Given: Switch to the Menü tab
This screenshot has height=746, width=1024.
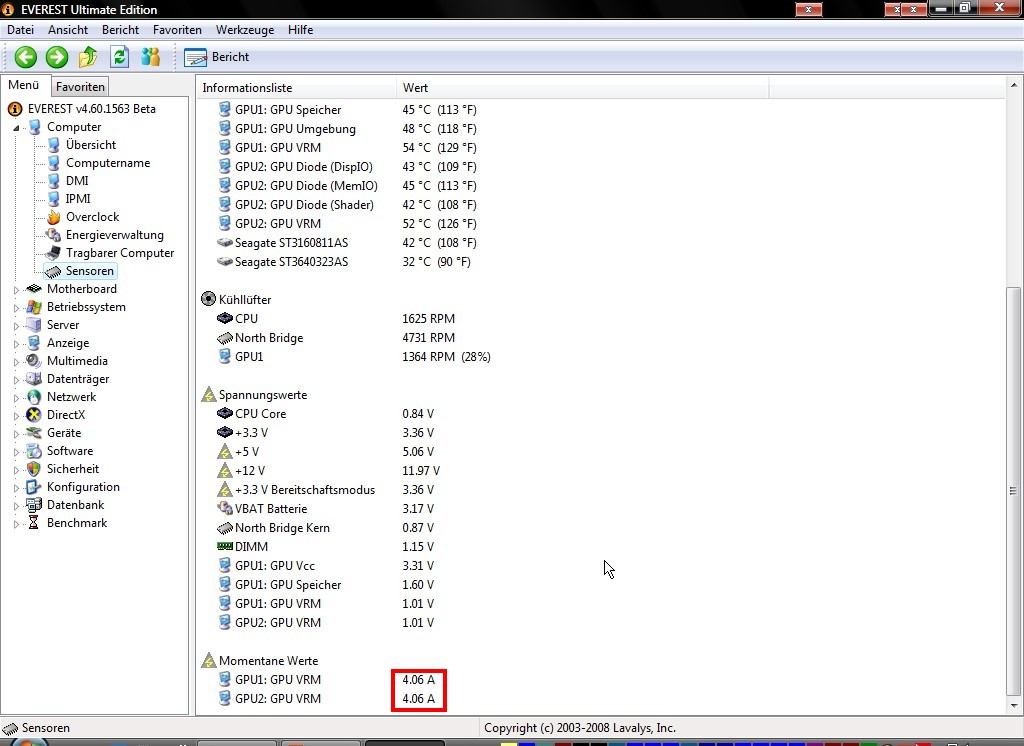Looking at the screenshot, I should tap(24, 85).
